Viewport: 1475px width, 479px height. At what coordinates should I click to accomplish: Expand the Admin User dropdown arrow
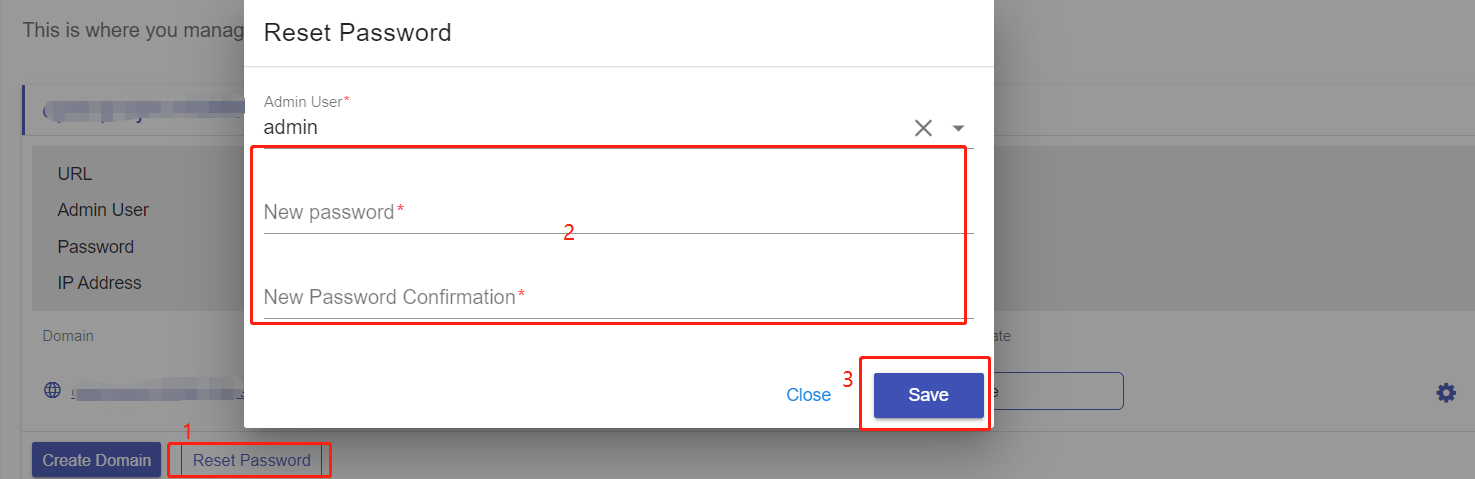(958, 128)
